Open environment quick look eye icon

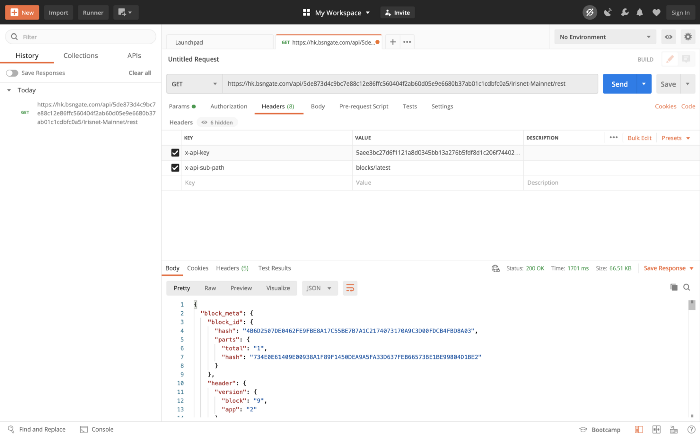tap(668, 37)
